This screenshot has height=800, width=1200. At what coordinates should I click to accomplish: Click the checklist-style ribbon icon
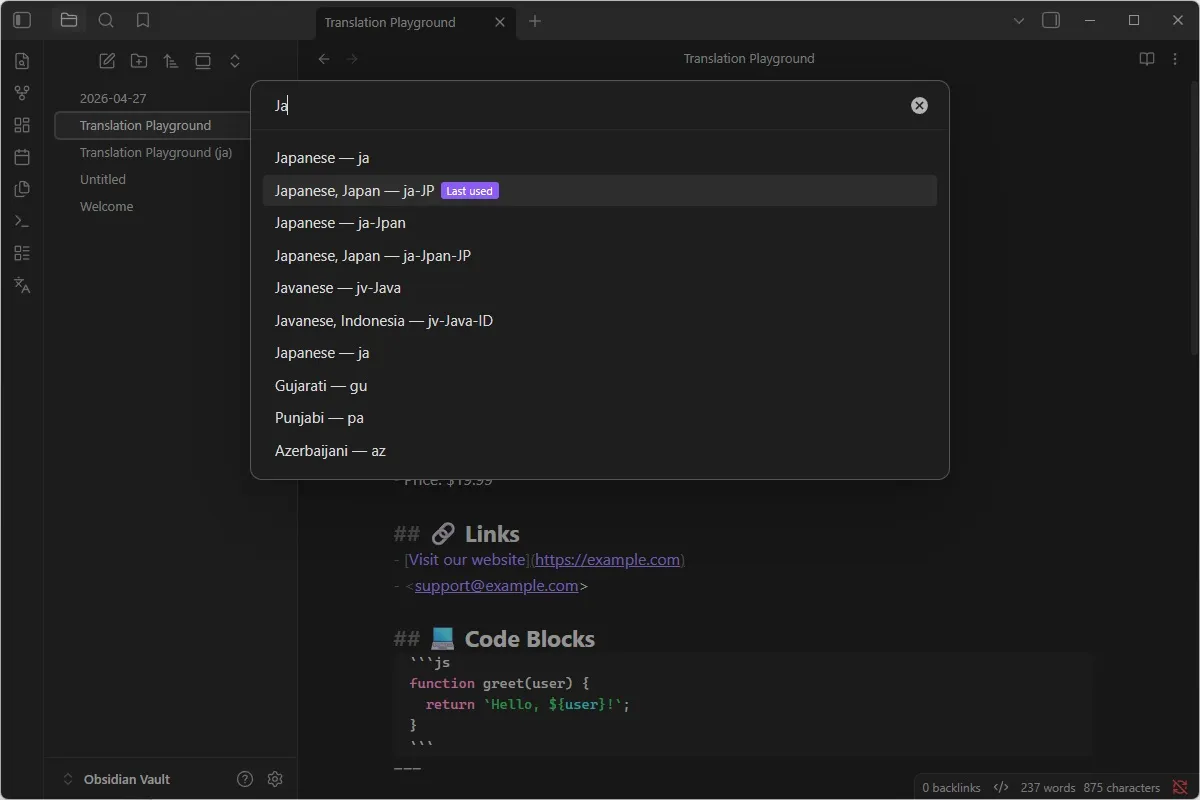pyautogui.click(x=22, y=253)
